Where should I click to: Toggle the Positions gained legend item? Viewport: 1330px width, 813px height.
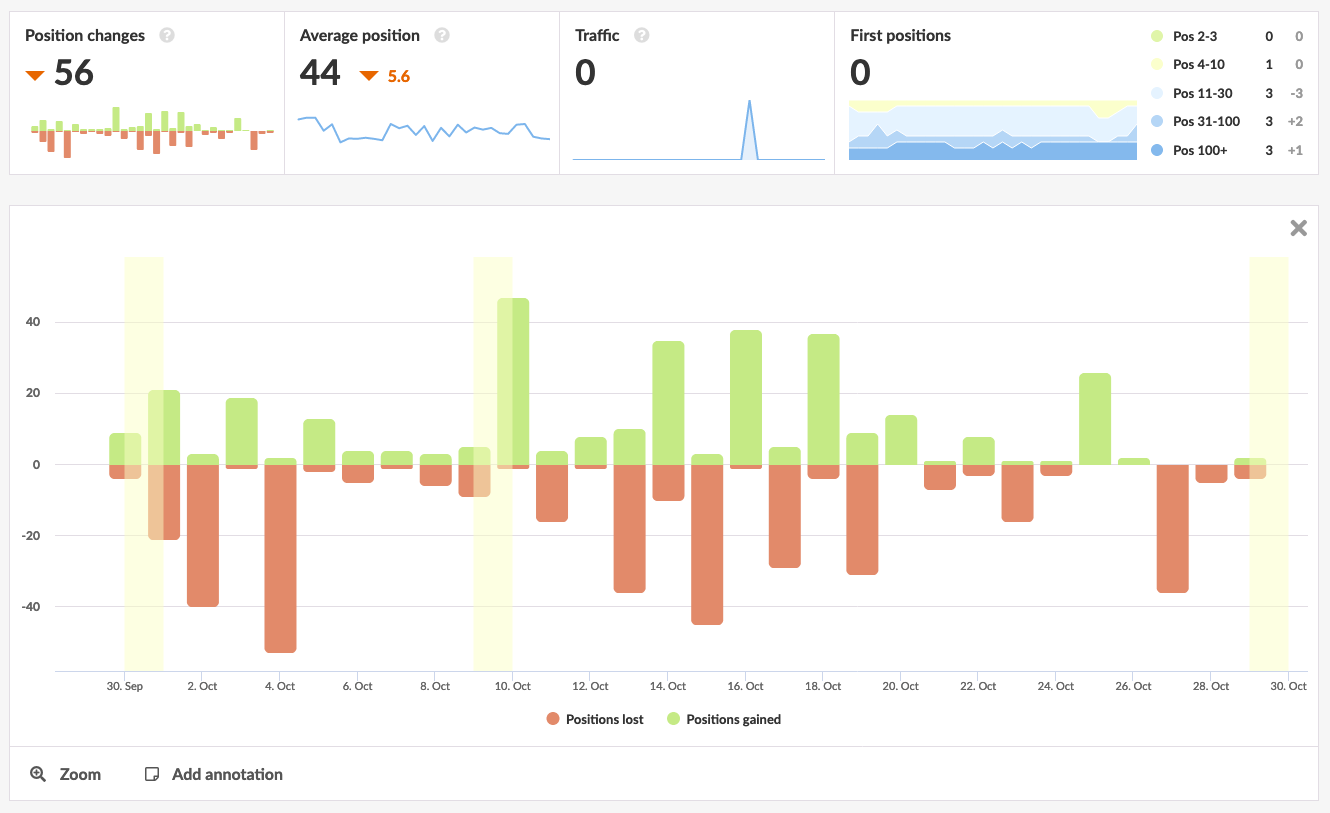[723, 719]
